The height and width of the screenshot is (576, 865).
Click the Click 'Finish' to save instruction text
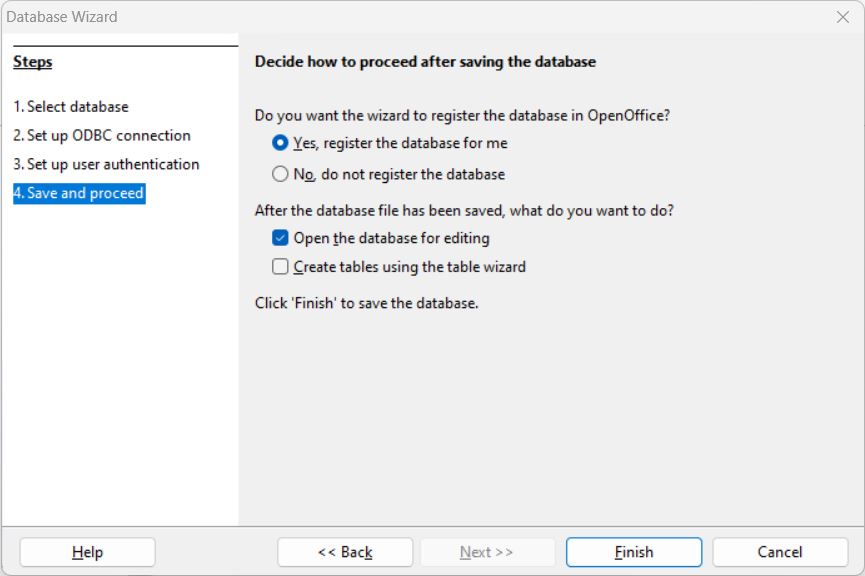(367, 303)
